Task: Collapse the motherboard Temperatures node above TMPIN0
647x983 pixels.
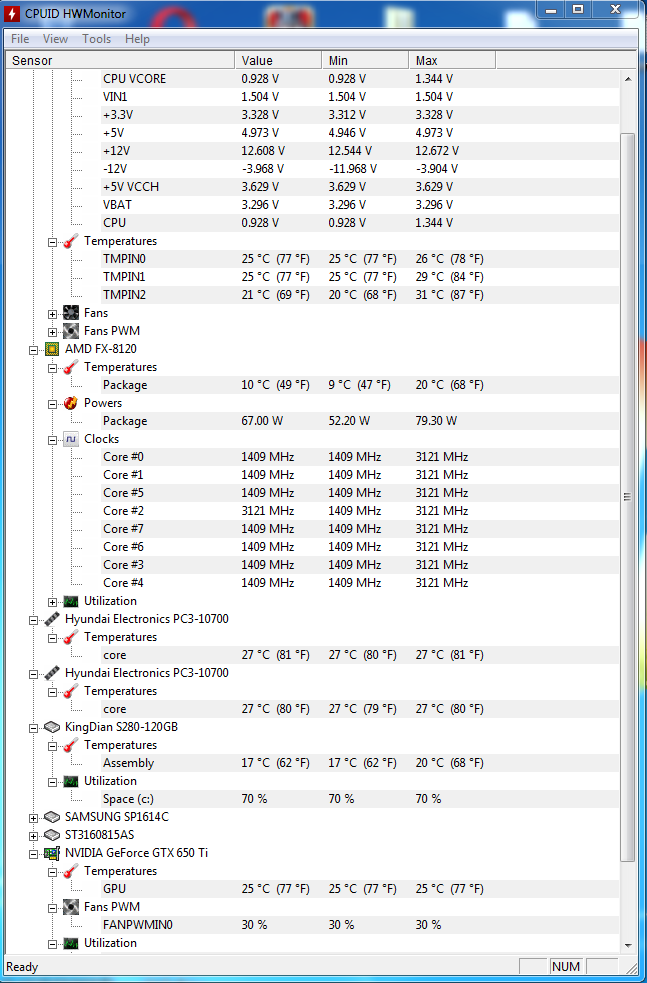Action: [x=53, y=241]
